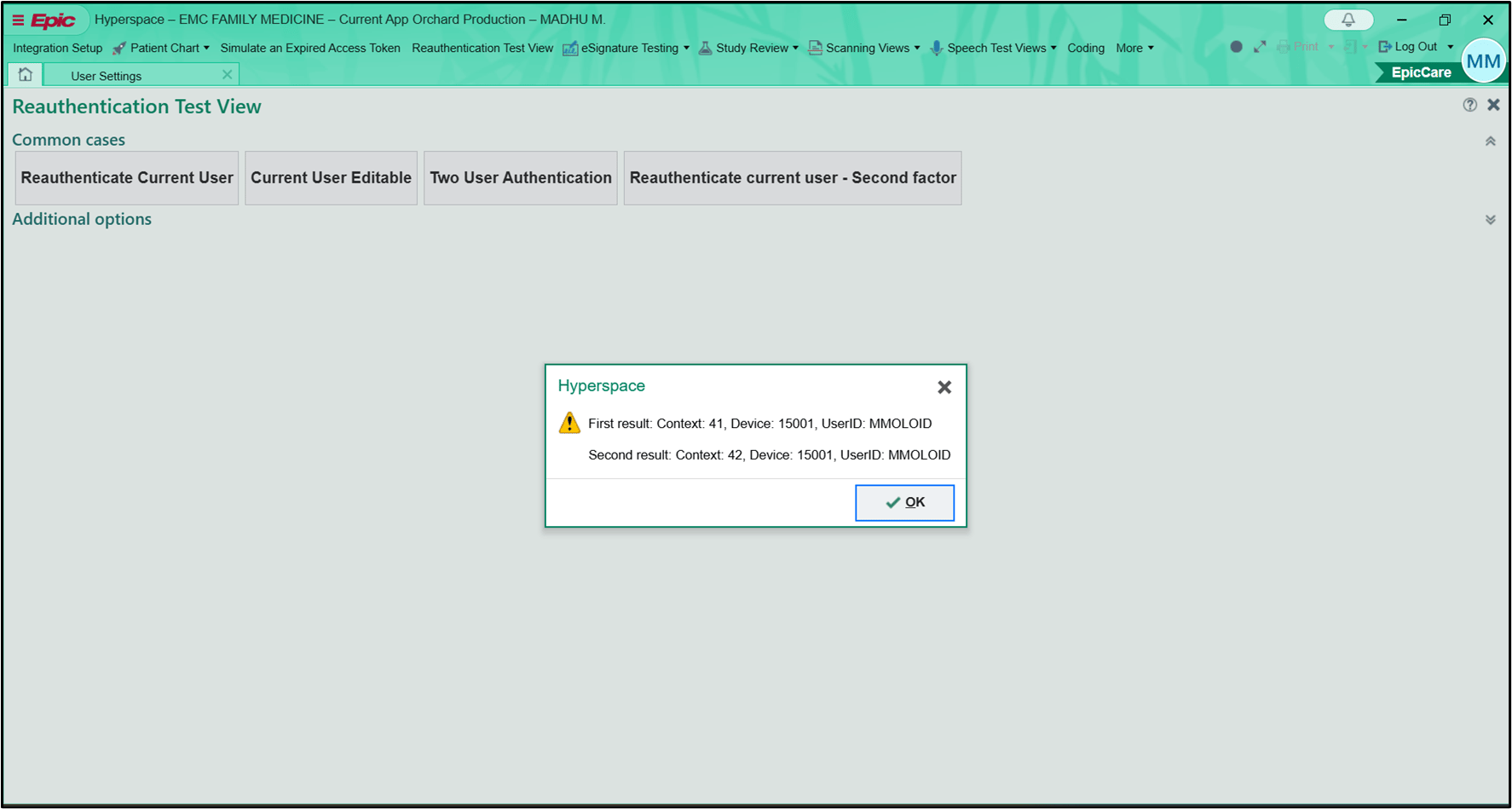Click the Epic logo
The width and height of the screenshot is (1512, 809).
53,20
